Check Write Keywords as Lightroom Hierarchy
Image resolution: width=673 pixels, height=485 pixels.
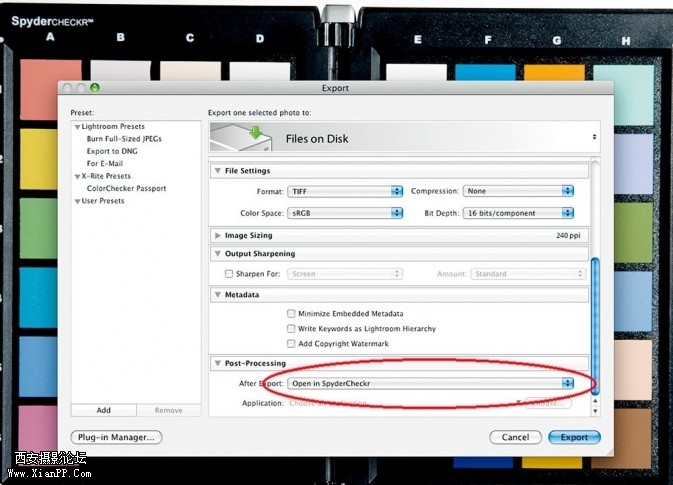point(291,328)
